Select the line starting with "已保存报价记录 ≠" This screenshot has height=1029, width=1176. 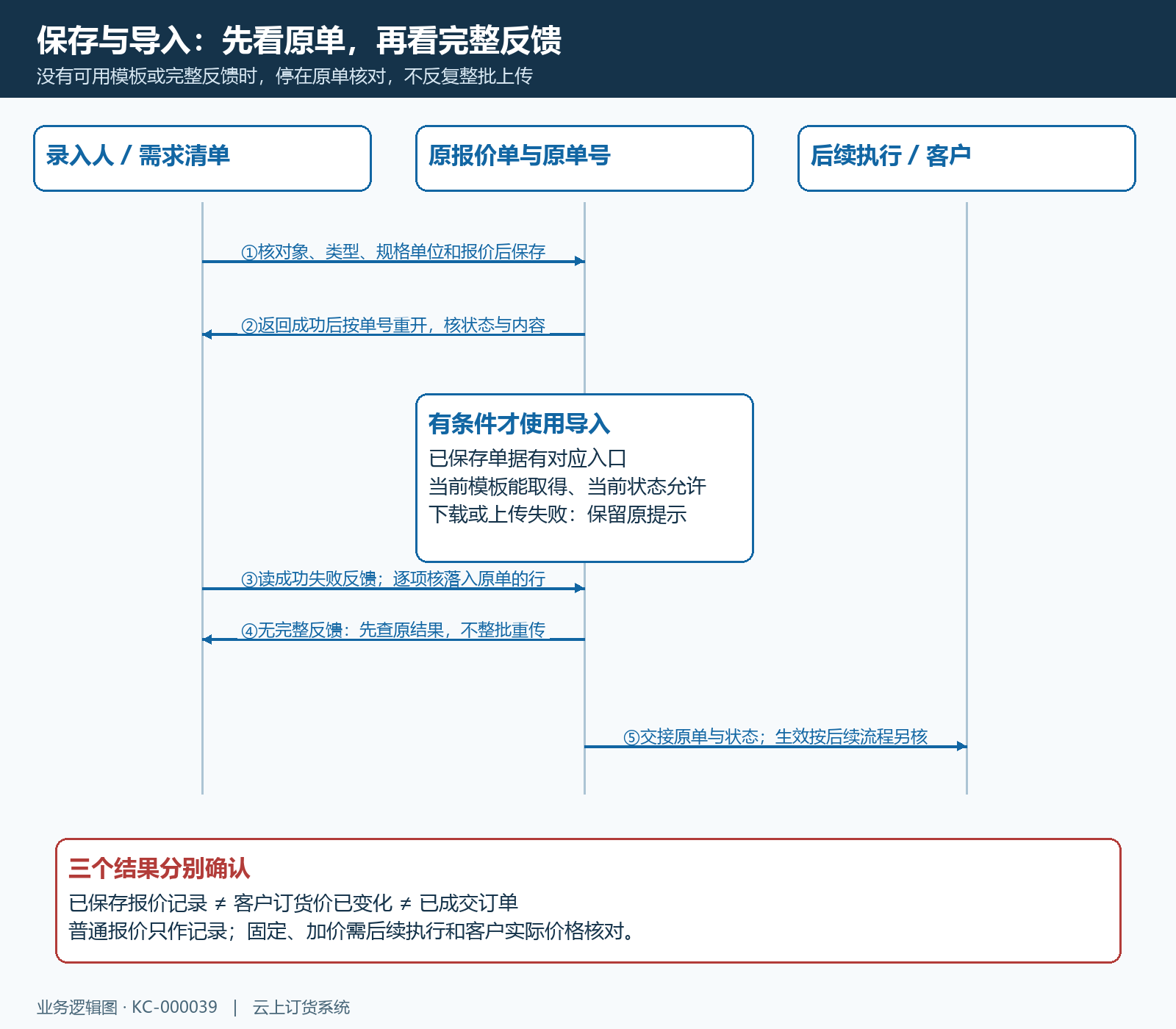pos(293,903)
